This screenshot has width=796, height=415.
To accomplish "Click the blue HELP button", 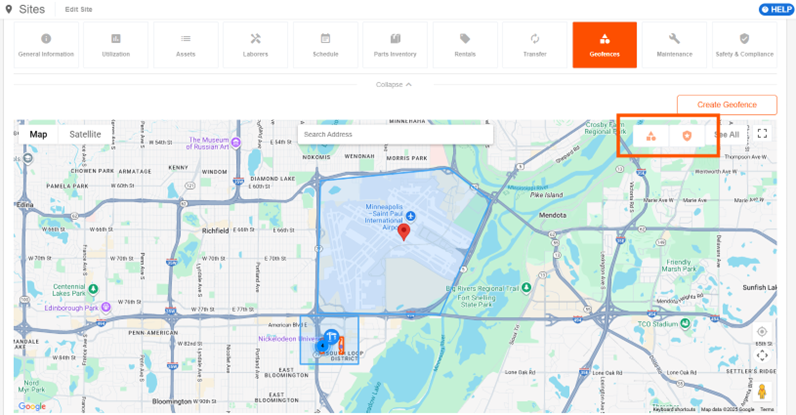I will coord(776,9).
